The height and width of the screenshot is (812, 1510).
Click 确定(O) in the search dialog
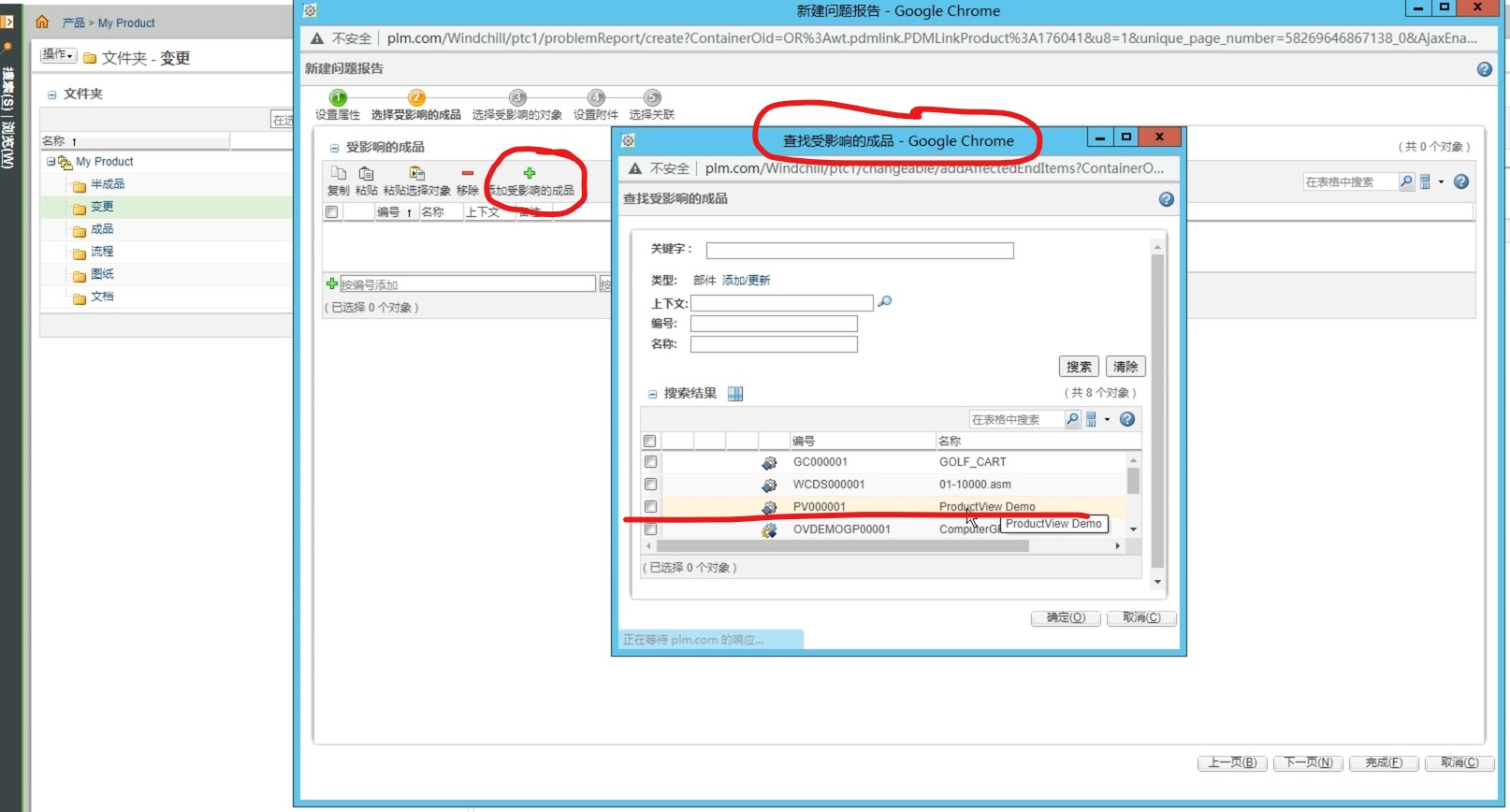pos(1066,617)
